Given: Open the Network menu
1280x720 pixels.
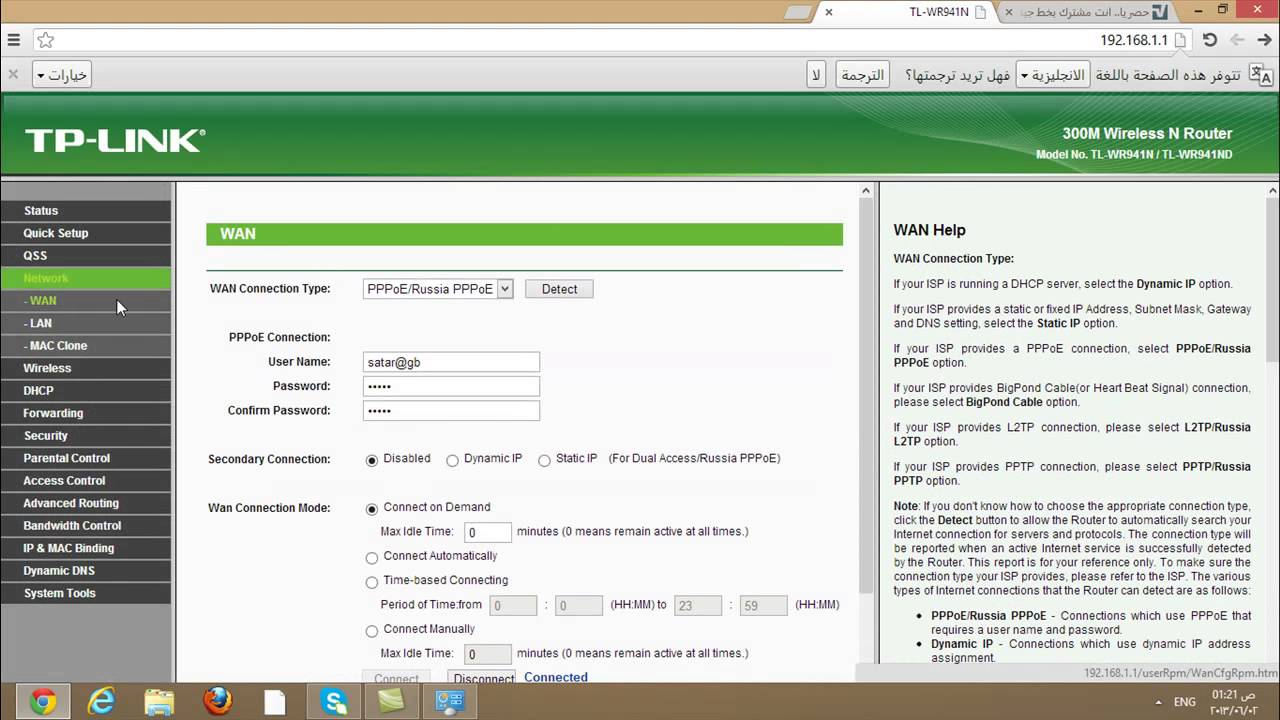Looking at the screenshot, I should [x=86, y=278].
